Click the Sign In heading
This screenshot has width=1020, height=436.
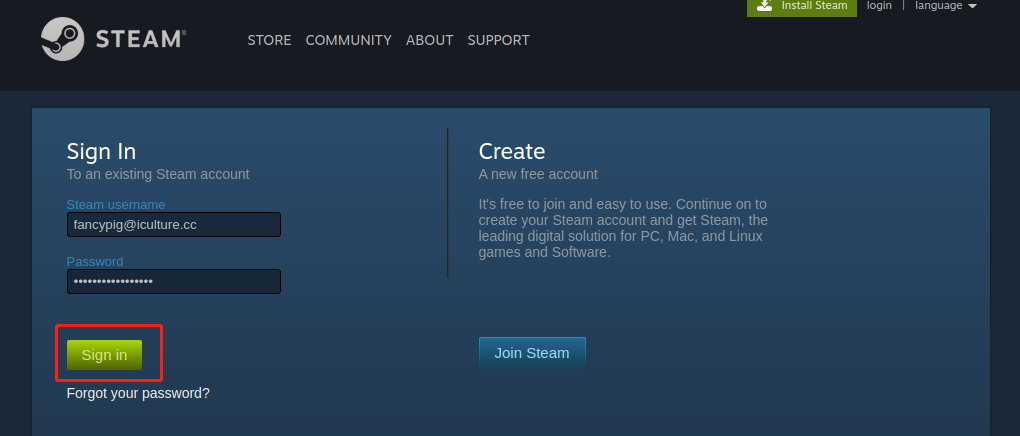(x=101, y=152)
